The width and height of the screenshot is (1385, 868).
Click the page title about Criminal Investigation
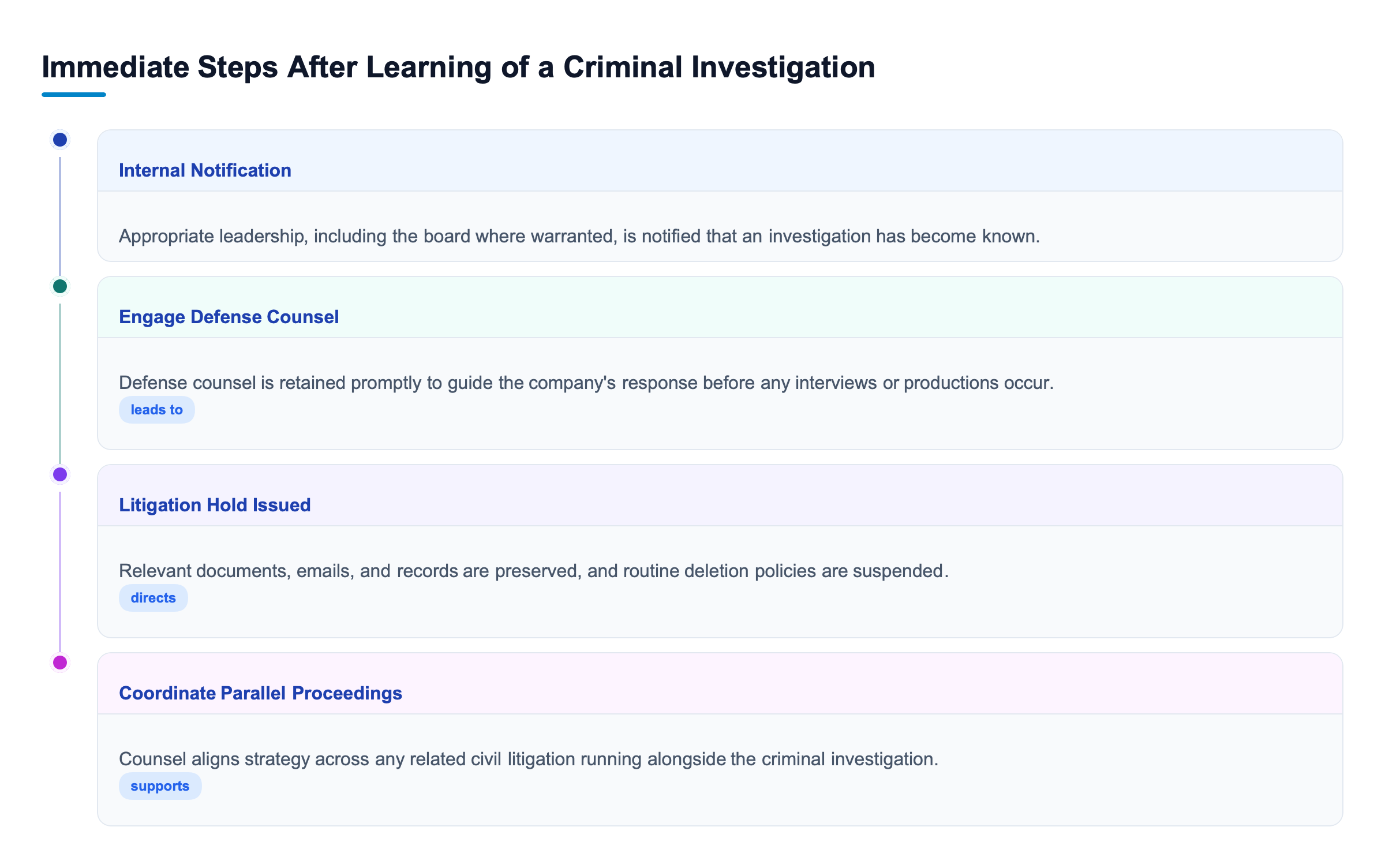(458, 67)
